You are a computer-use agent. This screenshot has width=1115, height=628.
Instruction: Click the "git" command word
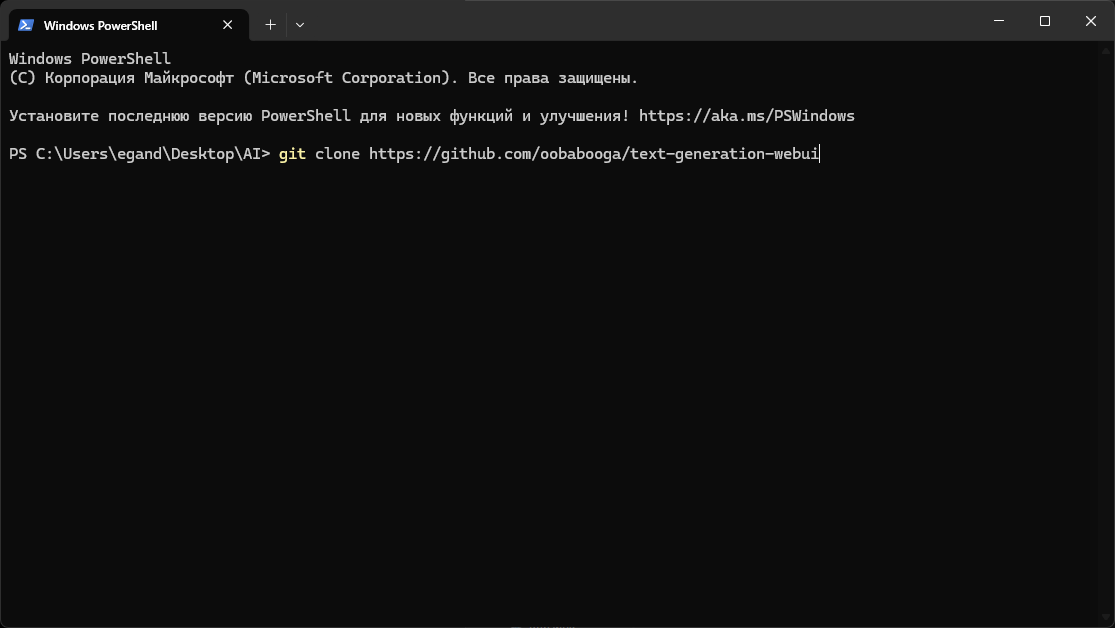pyautogui.click(x=292, y=154)
